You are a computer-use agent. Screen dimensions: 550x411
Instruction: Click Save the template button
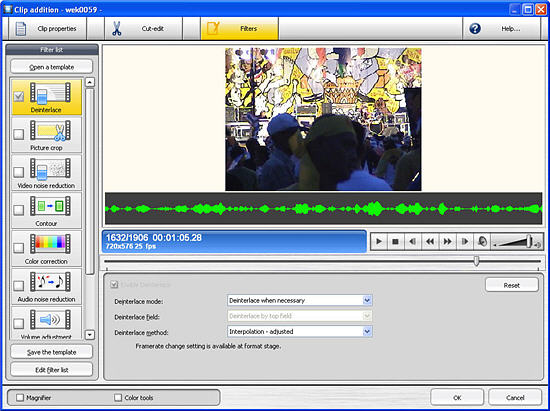point(52,352)
